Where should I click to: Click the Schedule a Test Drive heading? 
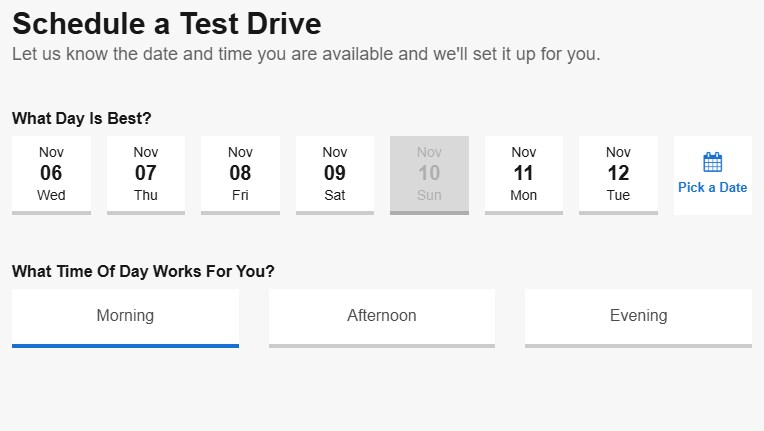(x=166, y=24)
